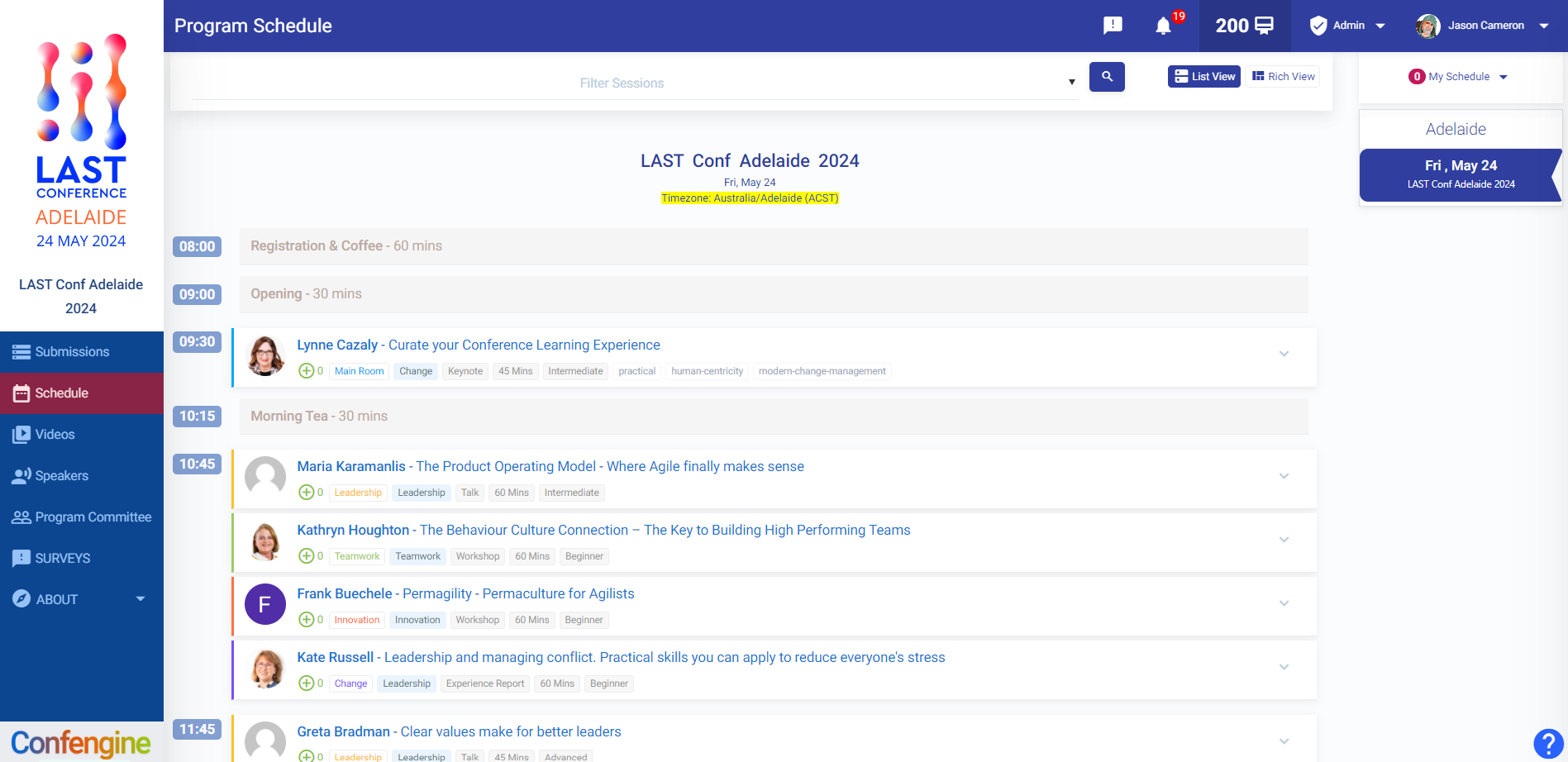Switch to List View
The height and width of the screenshot is (762, 1568).
pos(1204,77)
